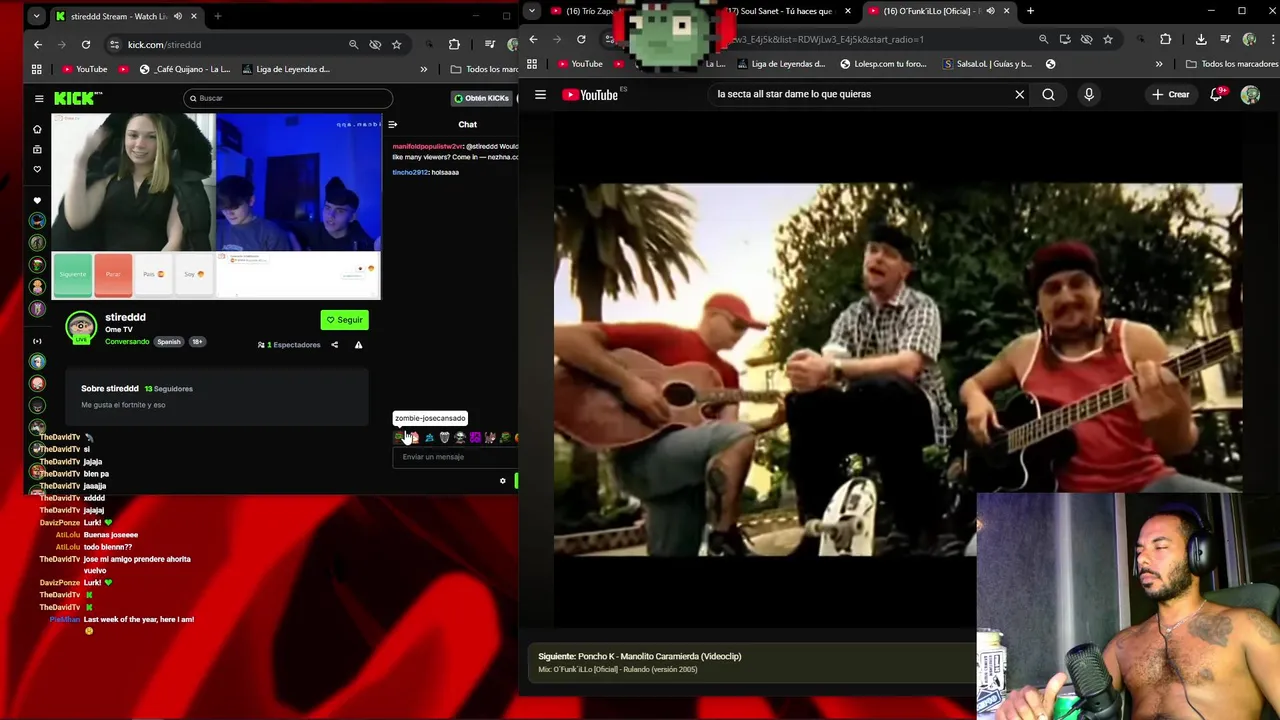Open Lolesp.com bookmark in YouTube window

coord(883,64)
